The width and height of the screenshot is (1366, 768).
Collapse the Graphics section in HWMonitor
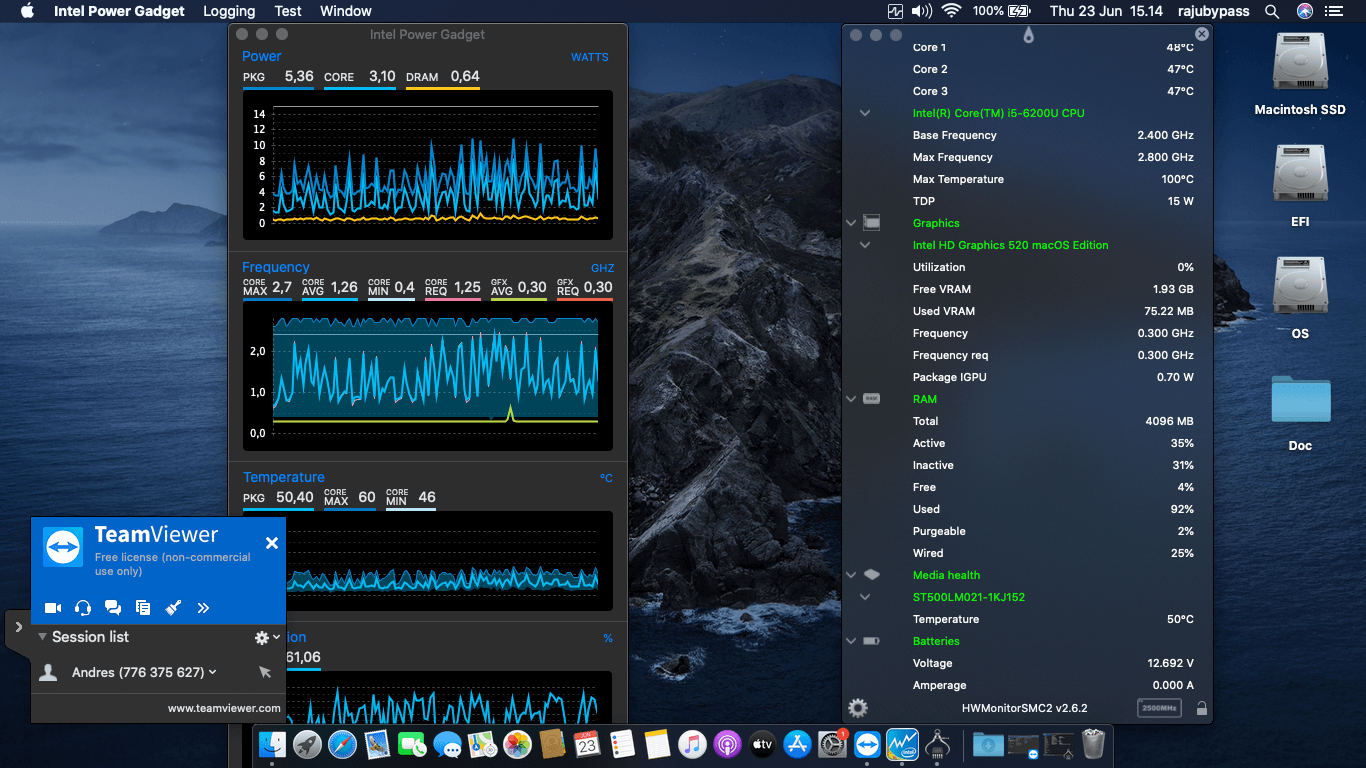tap(851, 223)
